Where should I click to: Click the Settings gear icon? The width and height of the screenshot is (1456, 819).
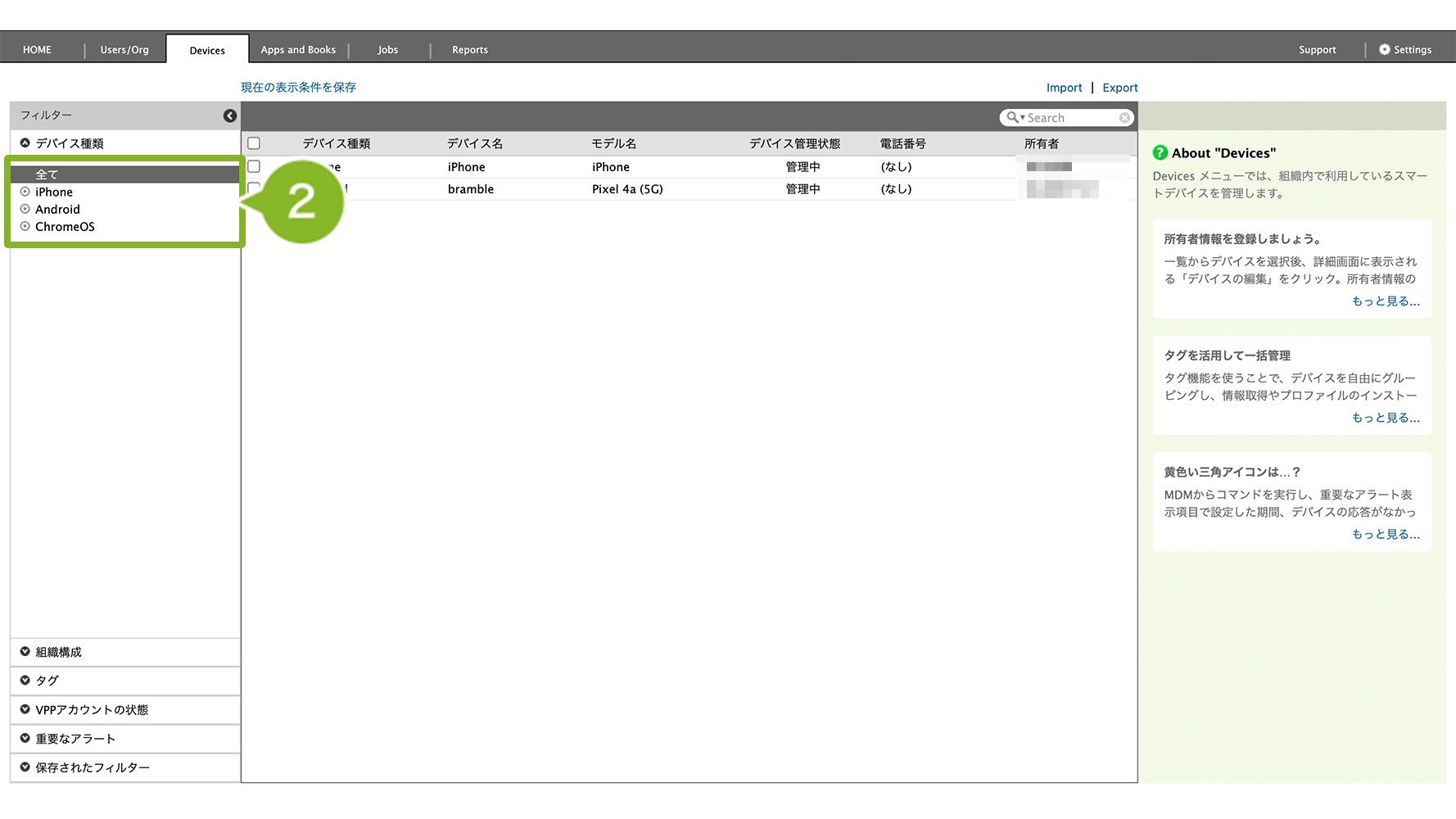pos(1384,50)
